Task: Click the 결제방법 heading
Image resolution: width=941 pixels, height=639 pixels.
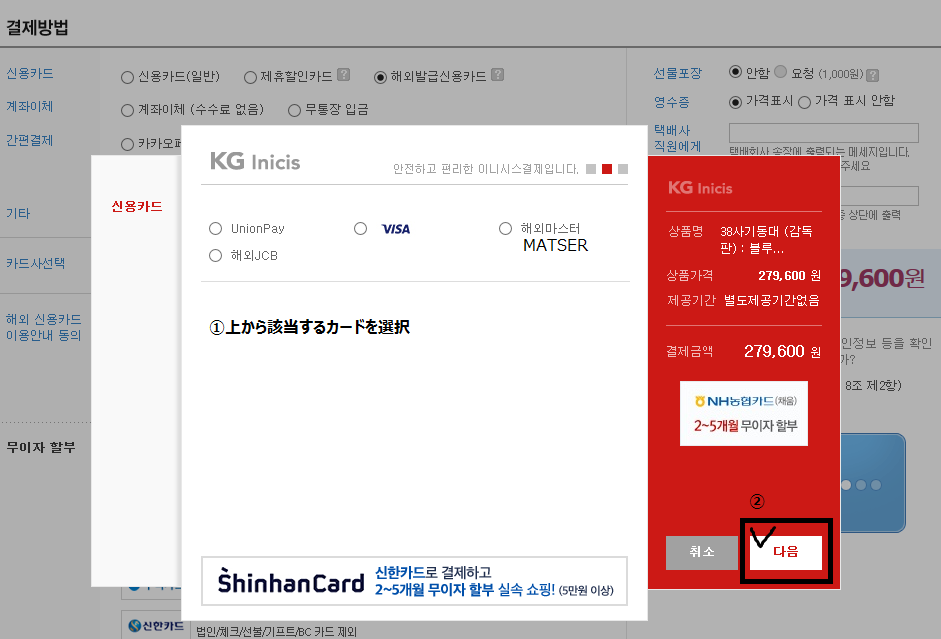Action: (x=37, y=28)
